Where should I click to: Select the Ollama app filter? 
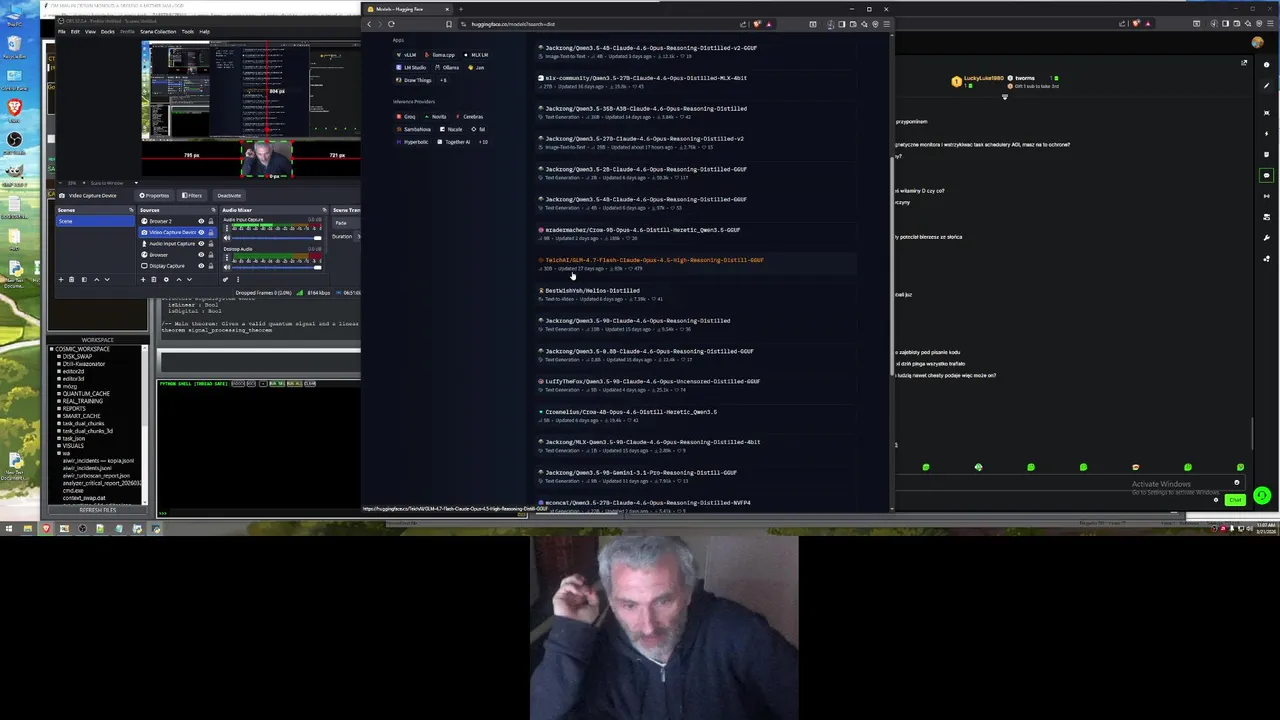coord(445,67)
